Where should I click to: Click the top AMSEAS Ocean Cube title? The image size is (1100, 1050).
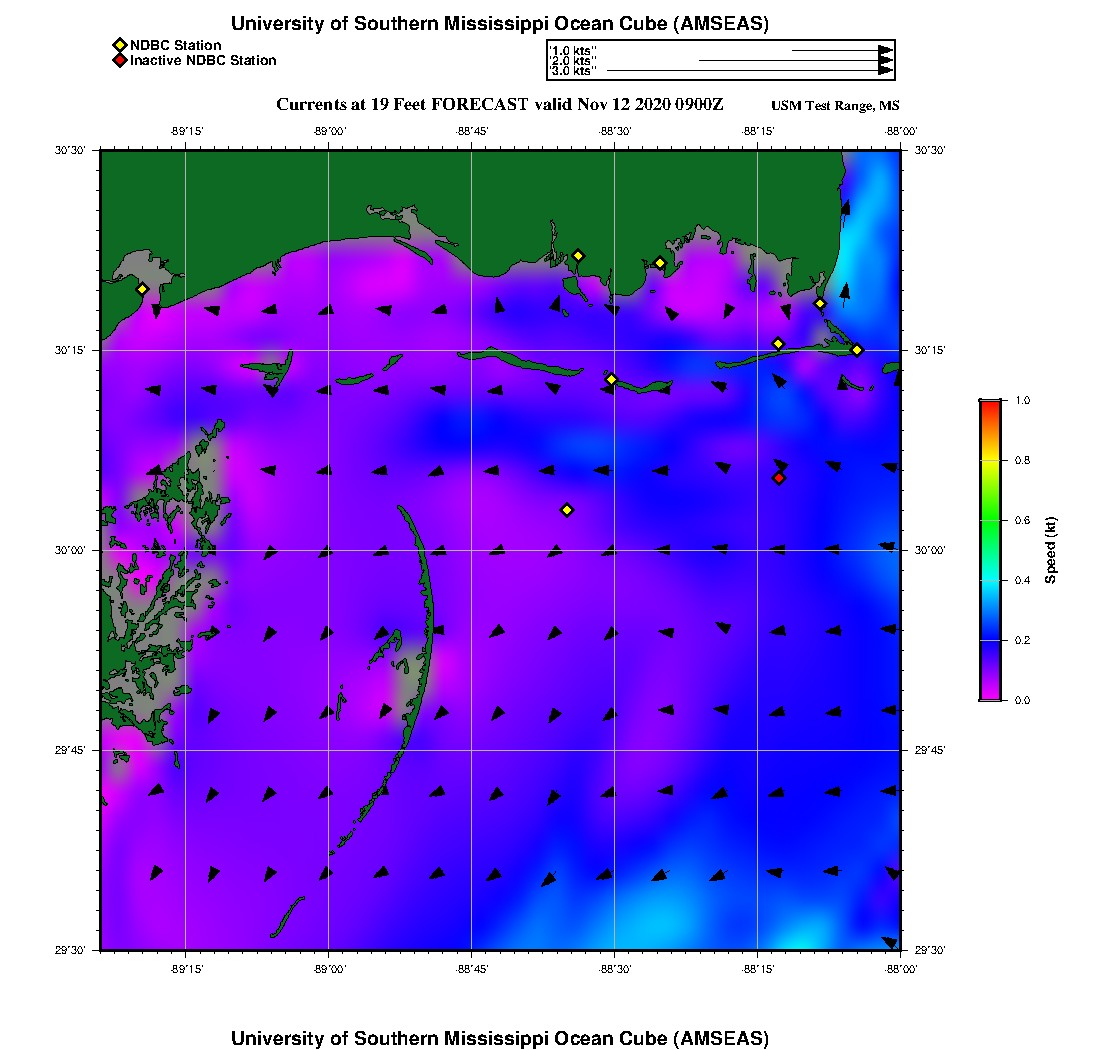[499, 24]
